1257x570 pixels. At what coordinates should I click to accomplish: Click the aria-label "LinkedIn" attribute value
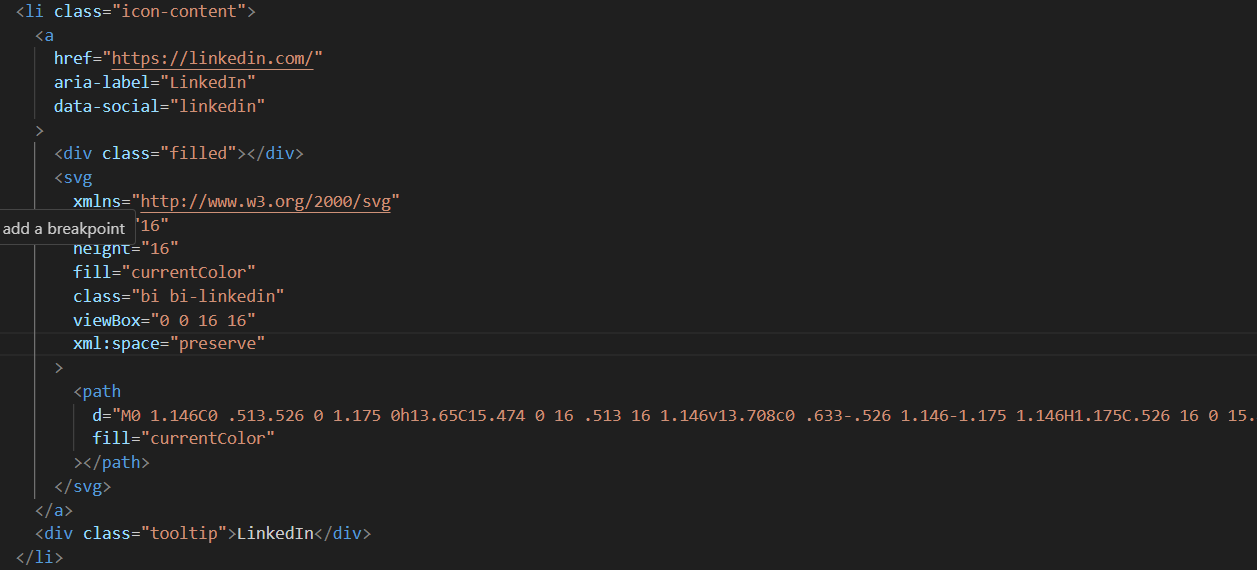(x=215, y=82)
